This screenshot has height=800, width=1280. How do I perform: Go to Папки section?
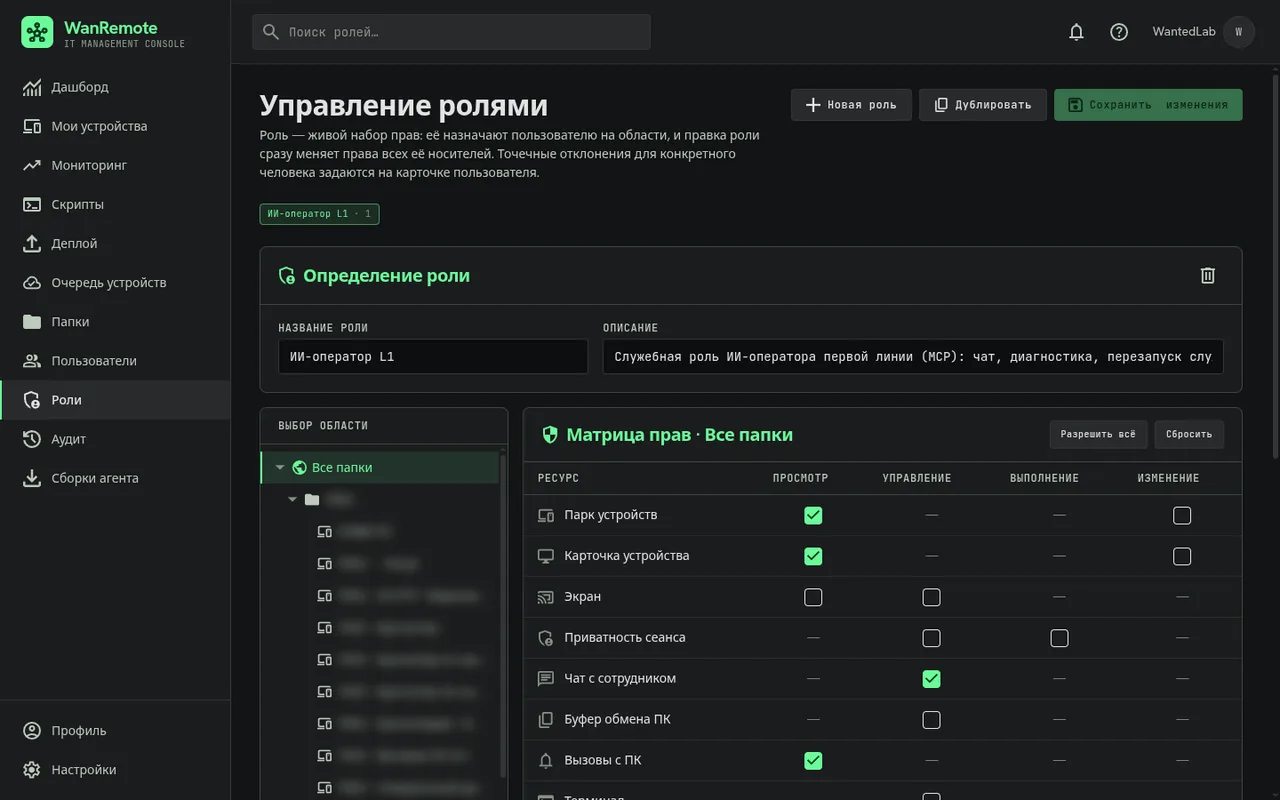(x=115, y=321)
